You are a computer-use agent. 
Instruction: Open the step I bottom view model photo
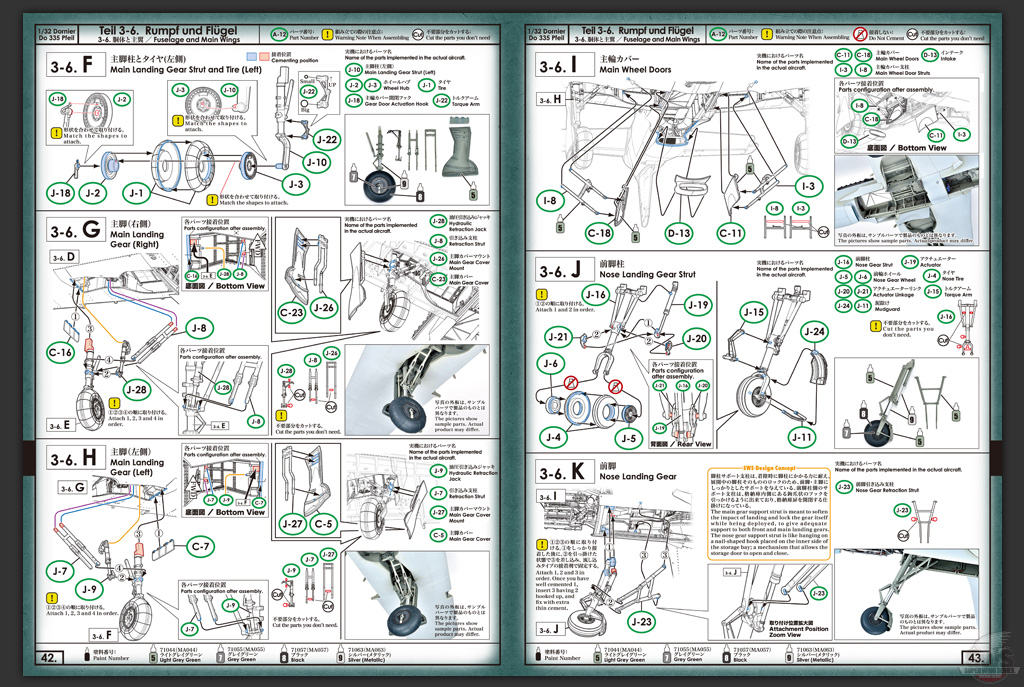(x=906, y=200)
